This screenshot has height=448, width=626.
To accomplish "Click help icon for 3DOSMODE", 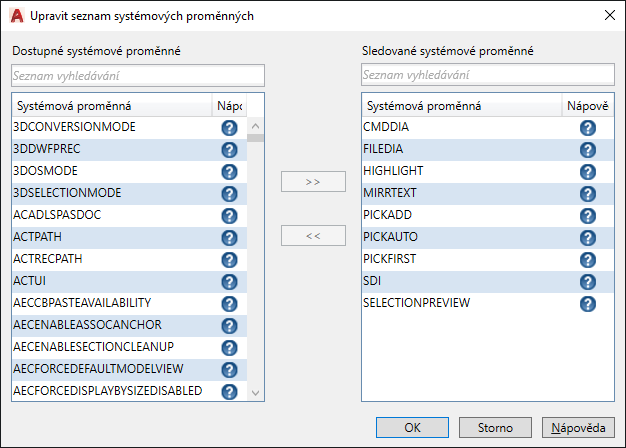I will click(x=228, y=172).
